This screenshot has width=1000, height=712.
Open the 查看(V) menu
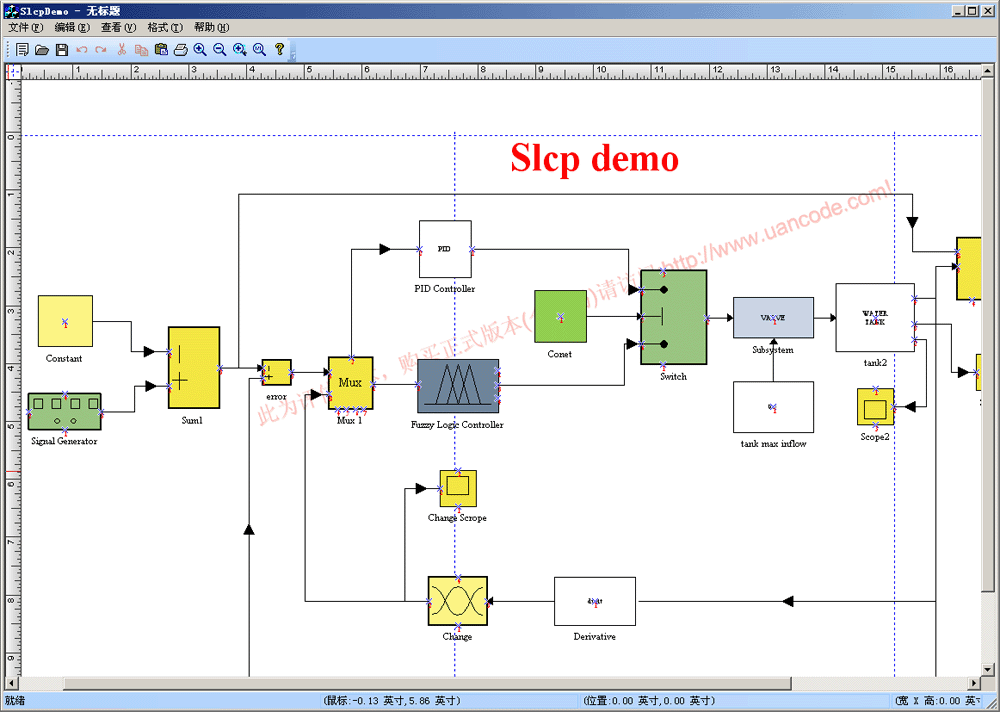[x=118, y=28]
